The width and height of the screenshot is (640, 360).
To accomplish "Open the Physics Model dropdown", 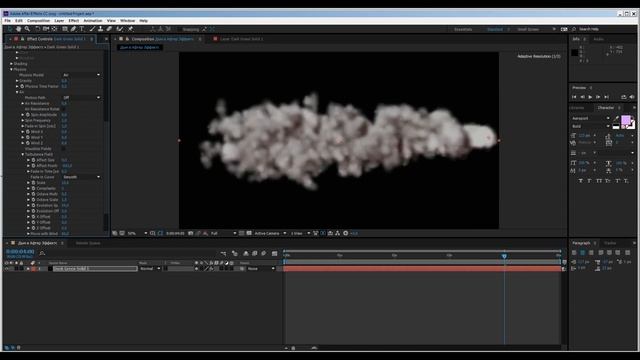I will click(81, 75).
